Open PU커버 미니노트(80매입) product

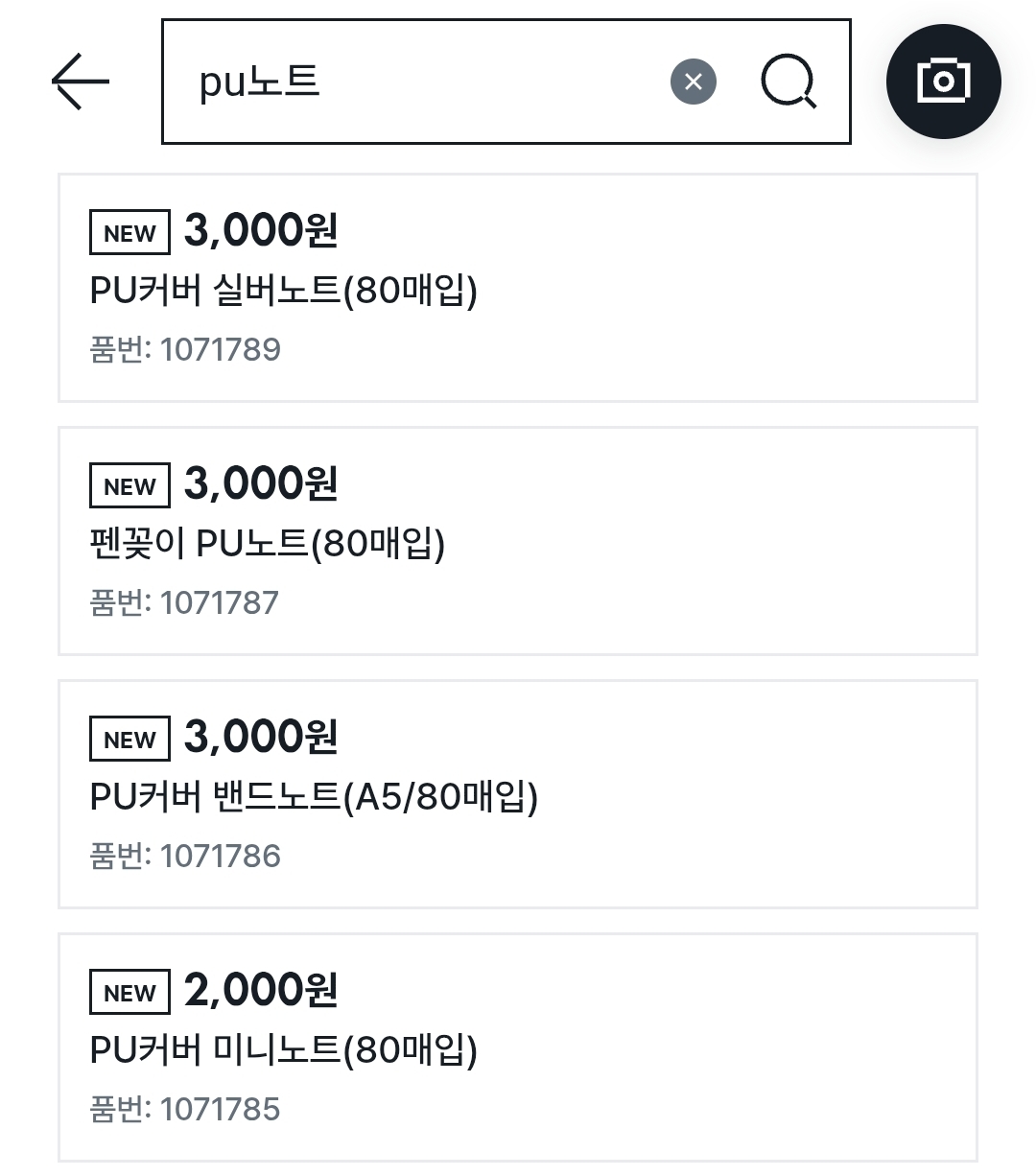tap(284, 1049)
